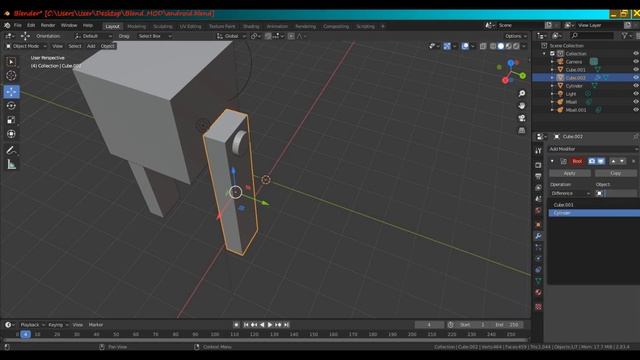Click the navigation axis gizmo

[x=512, y=71]
